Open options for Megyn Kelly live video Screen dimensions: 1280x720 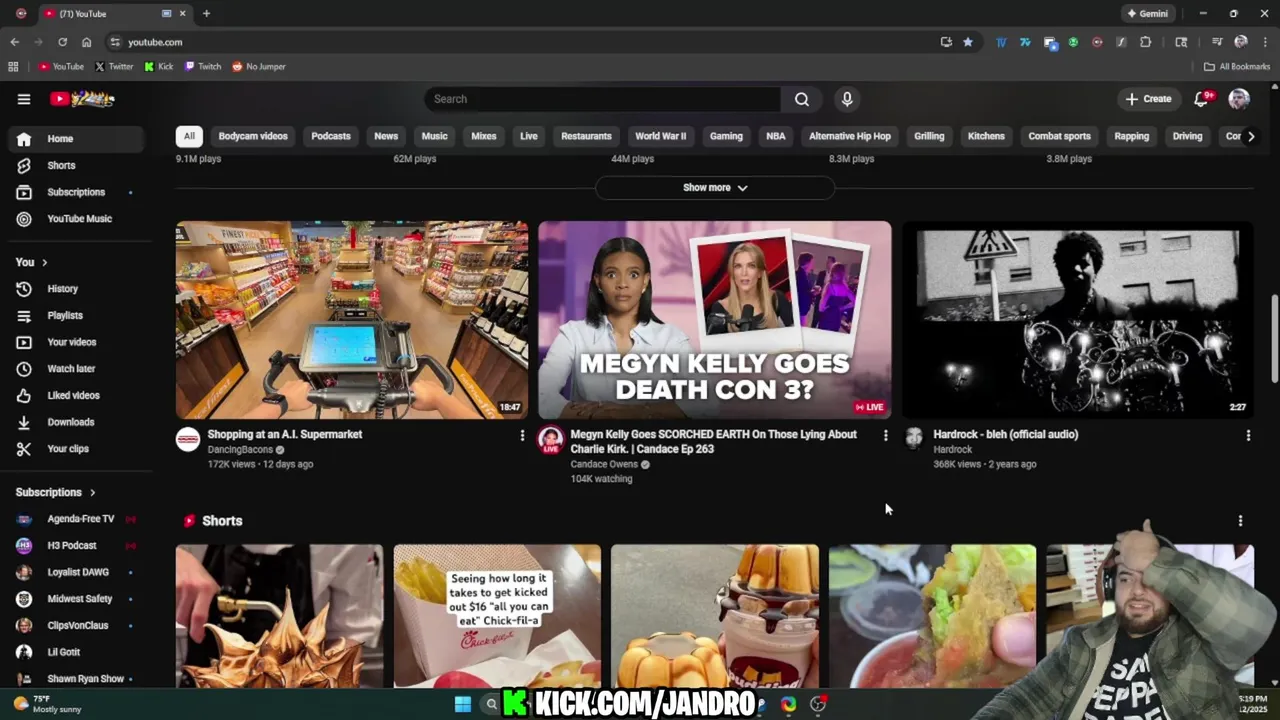(885, 435)
